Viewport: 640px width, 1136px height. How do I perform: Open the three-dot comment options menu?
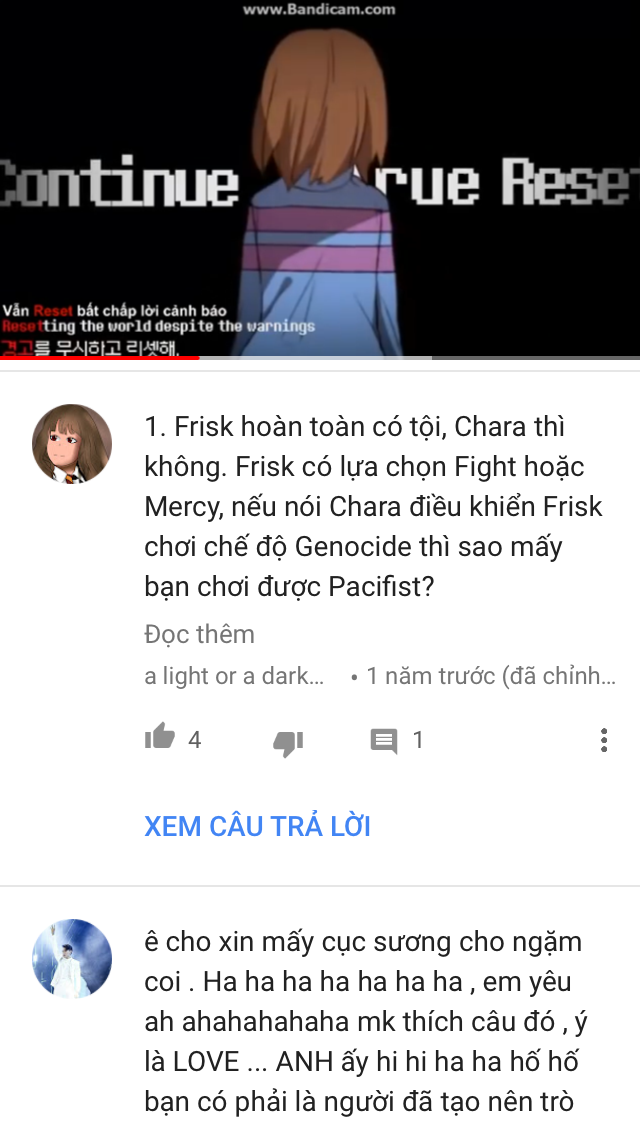(x=604, y=740)
